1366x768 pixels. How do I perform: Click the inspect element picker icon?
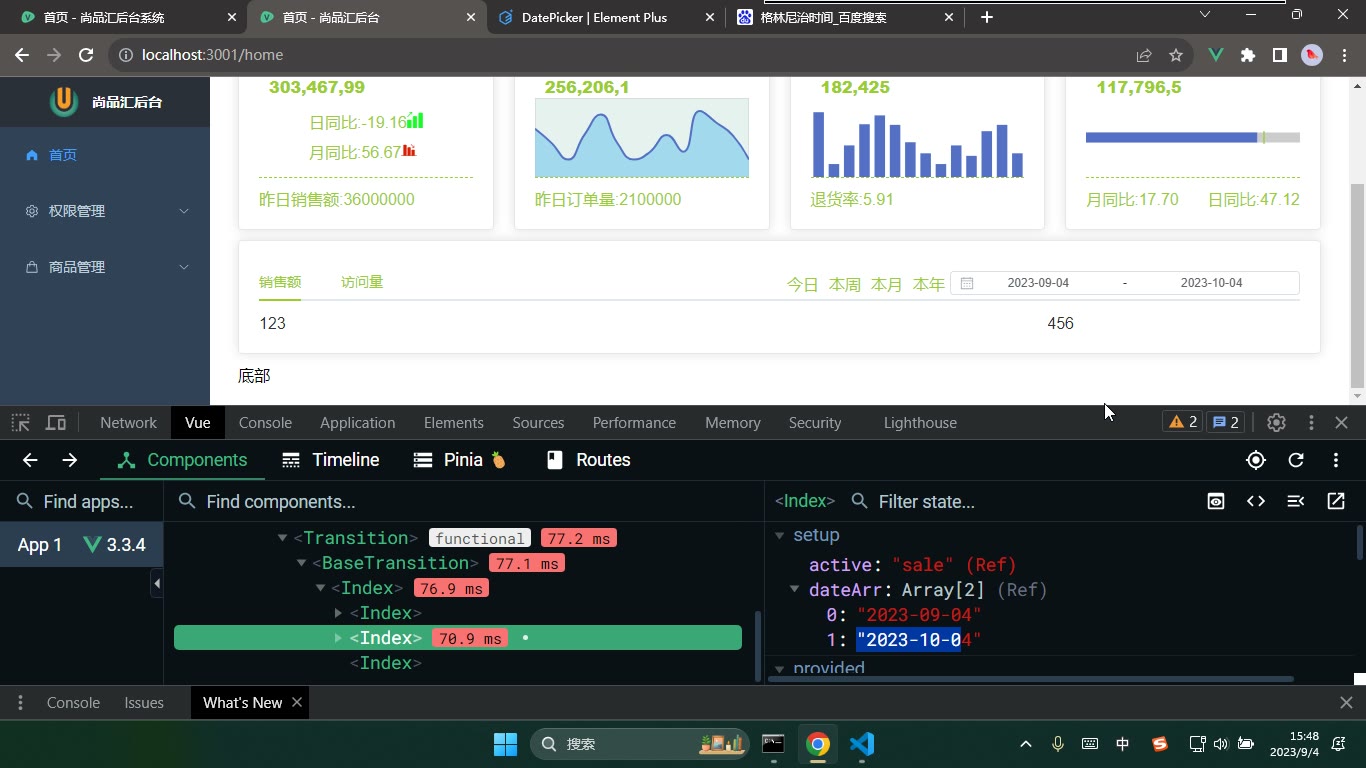pos(21,423)
